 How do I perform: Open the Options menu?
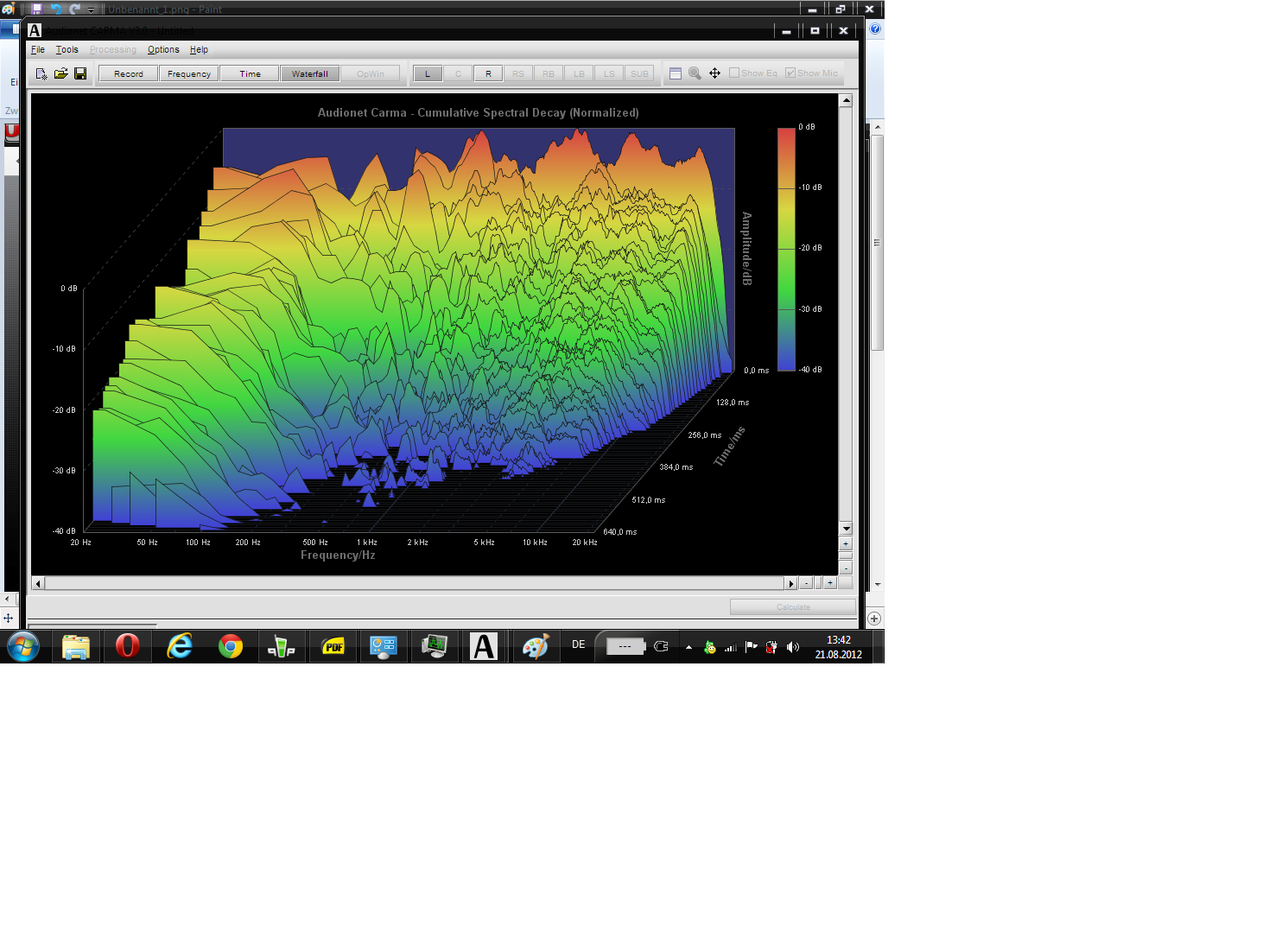pos(163,50)
